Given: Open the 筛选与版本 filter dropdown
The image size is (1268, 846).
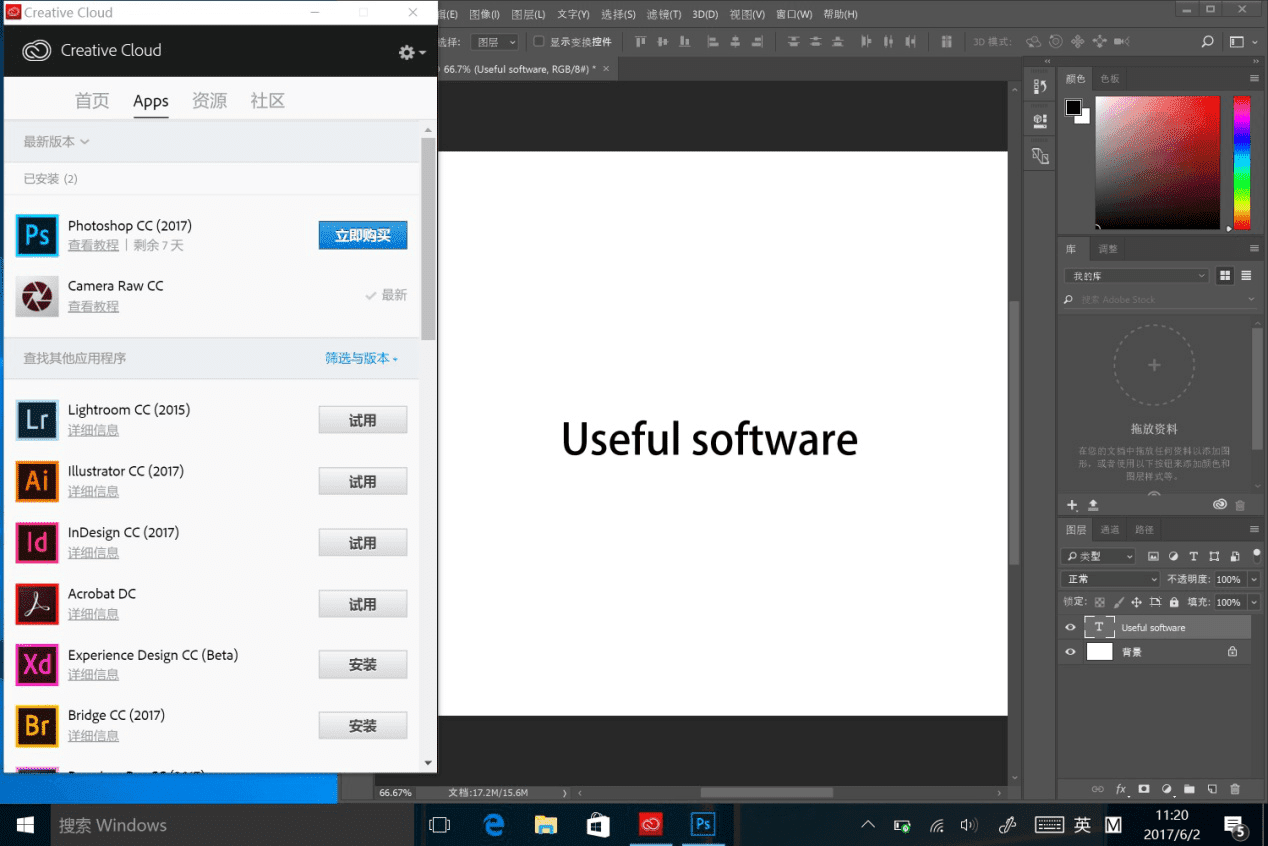Looking at the screenshot, I should point(361,358).
